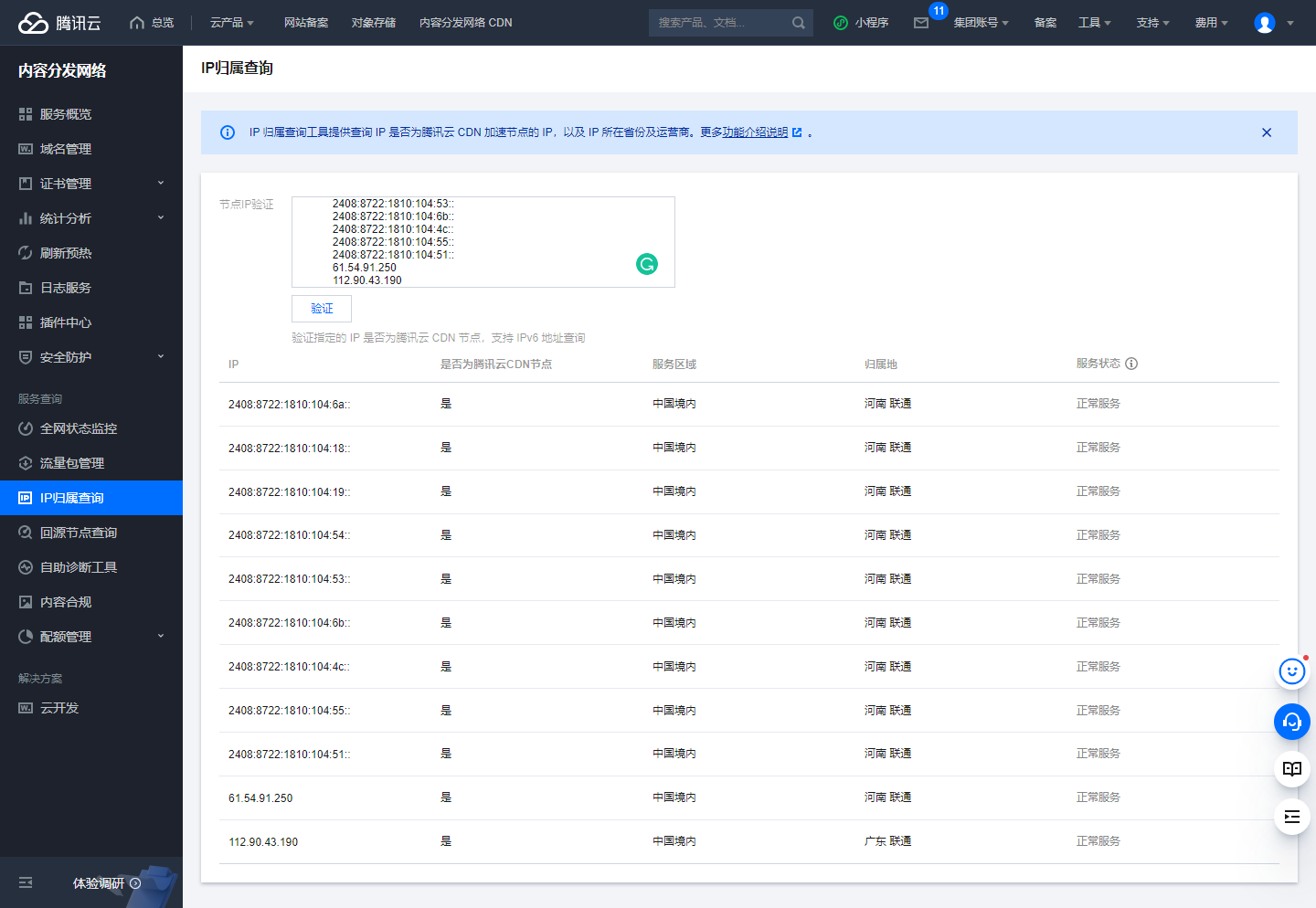The width and height of the screenshot is (1316, 908).
Task: Click the Tencent Cloud logo
Action: pyautogui.click(x=59, y=23)
